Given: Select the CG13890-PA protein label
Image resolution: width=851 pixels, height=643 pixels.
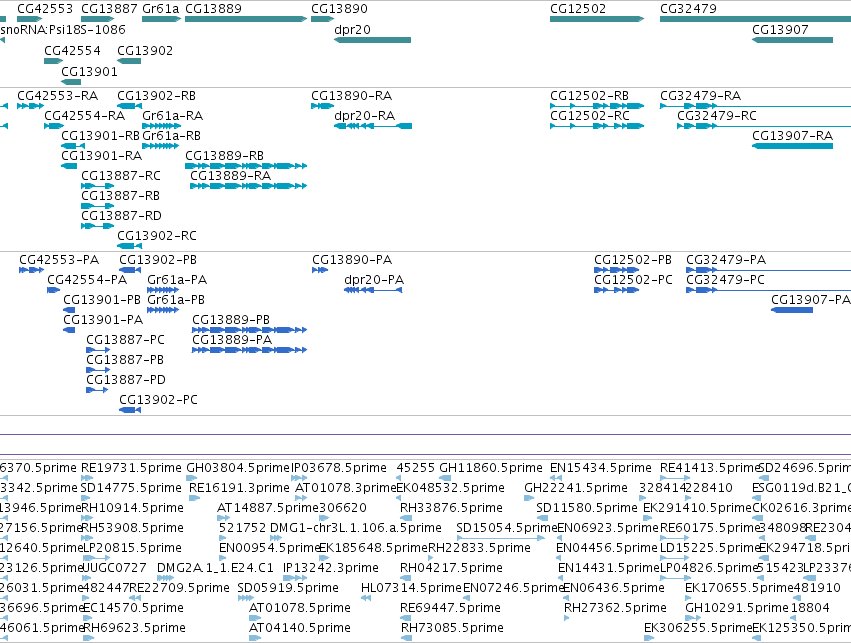Looking at the screenshot, I should point(352,260).
